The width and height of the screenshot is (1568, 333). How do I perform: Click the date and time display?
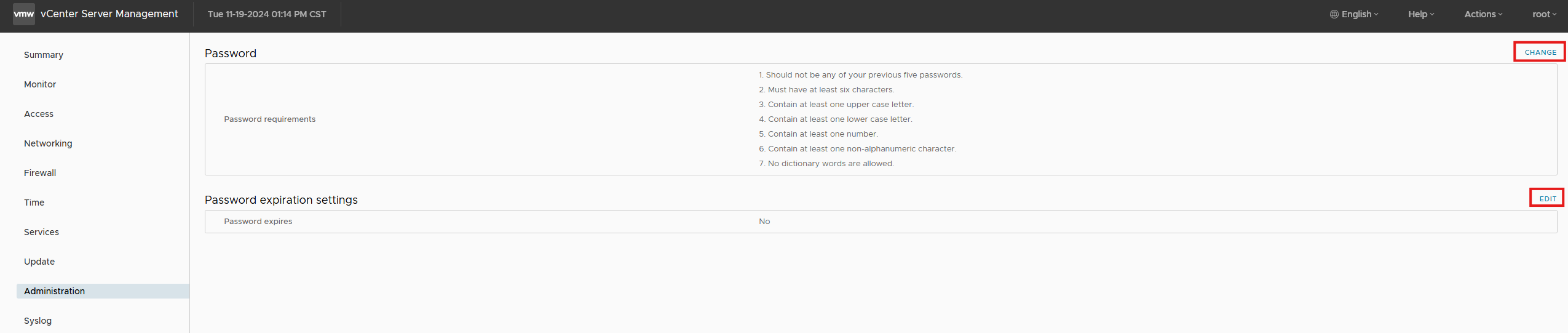[x=267, y=14]
